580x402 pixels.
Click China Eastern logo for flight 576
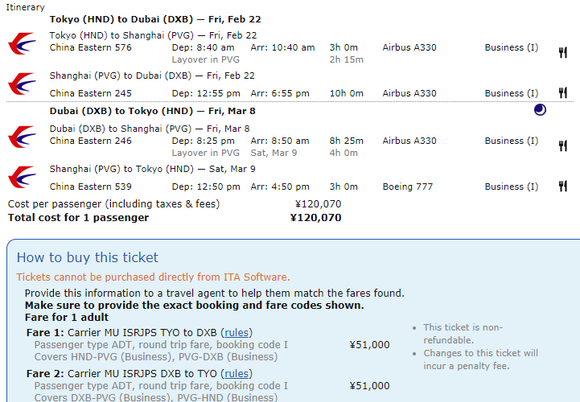click(x=22, y=44)
